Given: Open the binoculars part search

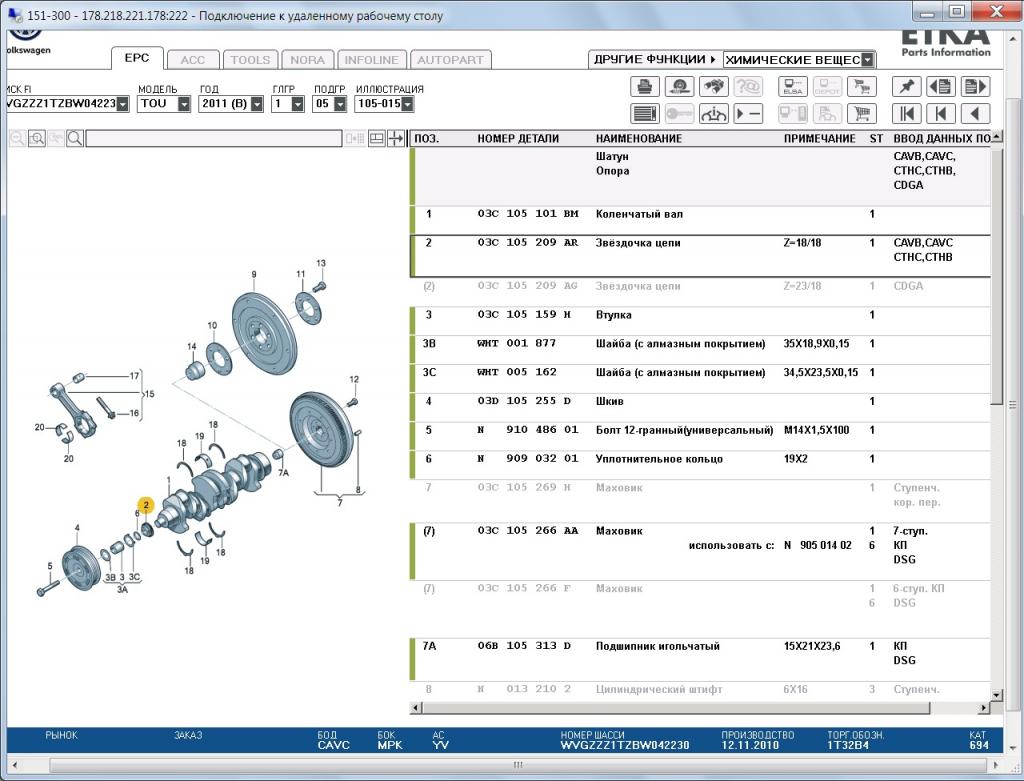Looking at the screenshot, I should click(714, 86).
